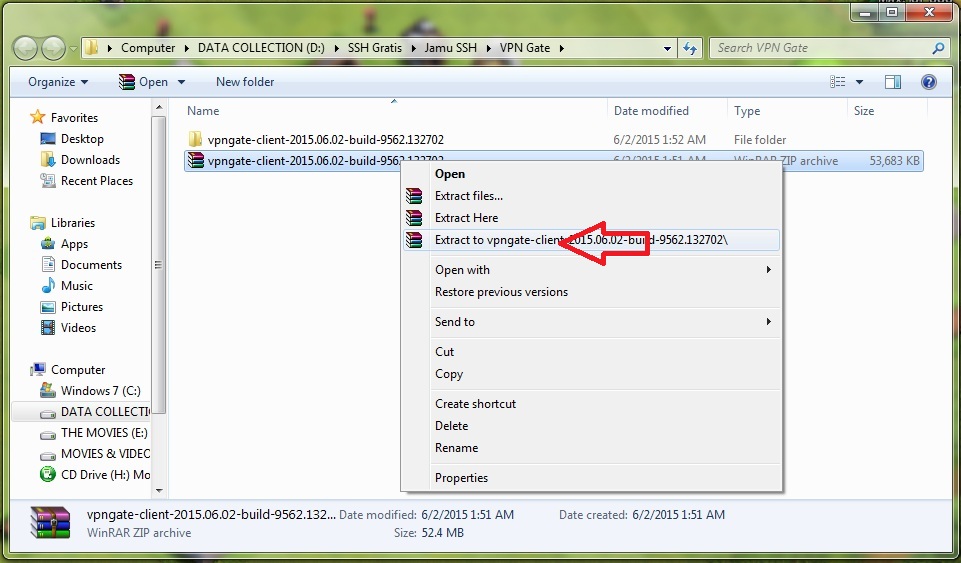
Task: Click the Open button in the toolbar
Action: point(143,82)
